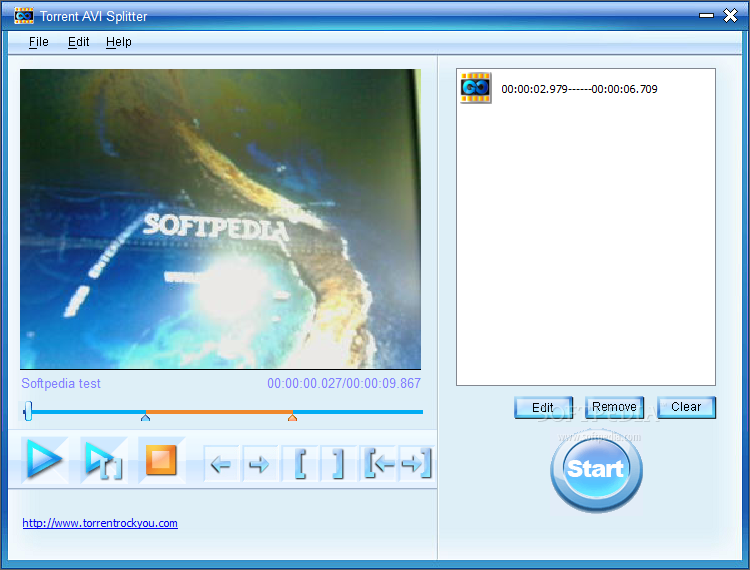Screen dimensions: 750x570
Task: Remove the selected segment
Action: 615,407
